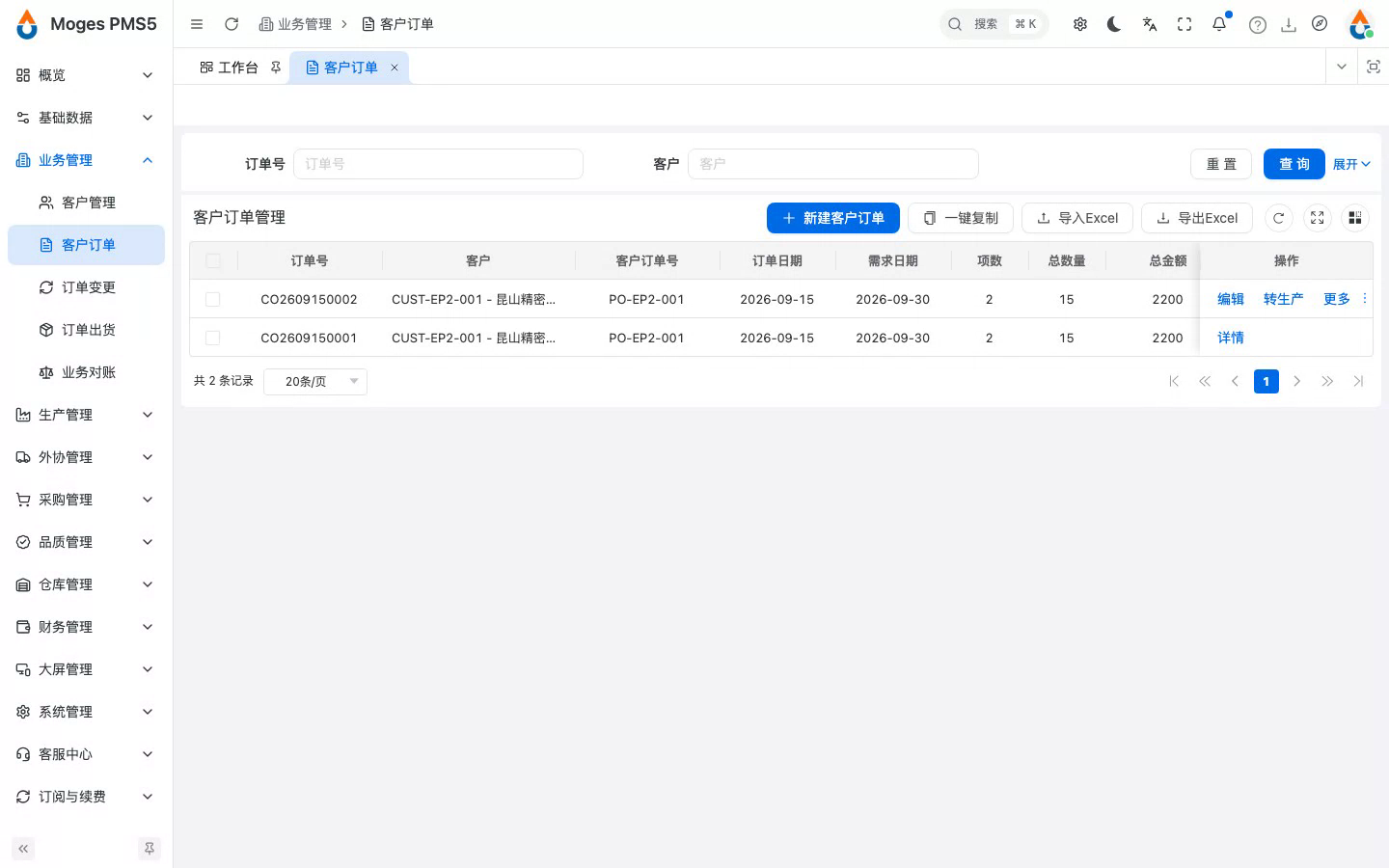Focus the 订单号 input field

point(438,164)
